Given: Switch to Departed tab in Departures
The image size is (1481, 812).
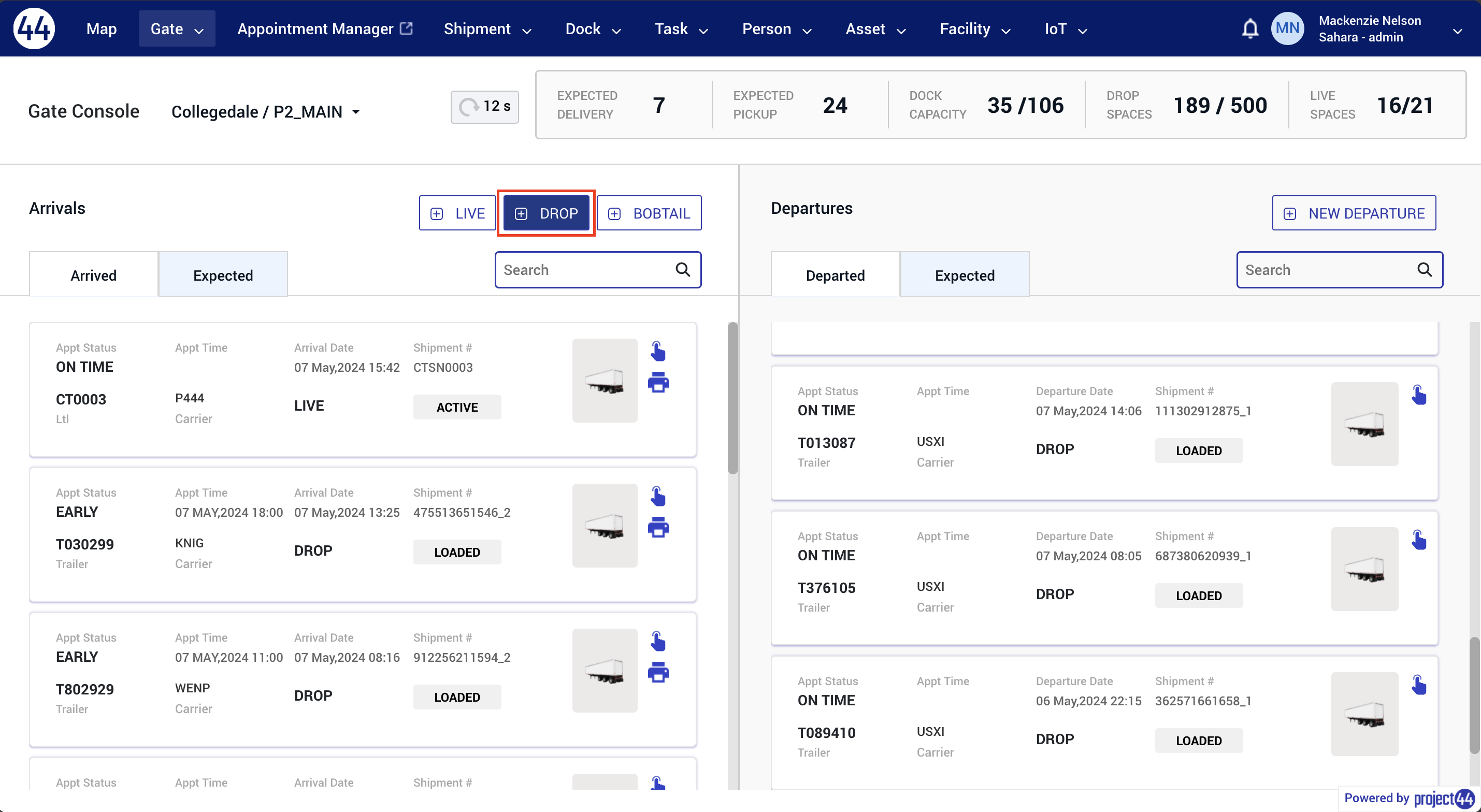Looking at the screenshot, I should [x=836, y=274].
